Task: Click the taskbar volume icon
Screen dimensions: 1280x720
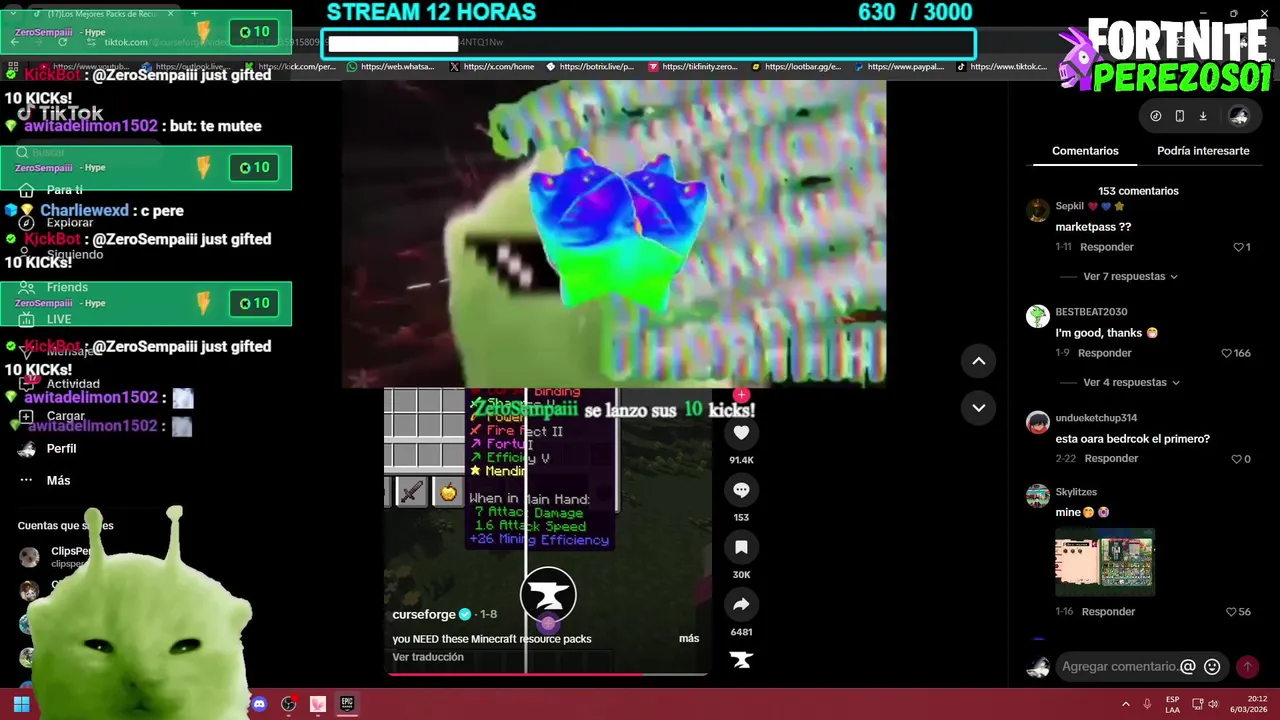Action: pos(1213,704)
